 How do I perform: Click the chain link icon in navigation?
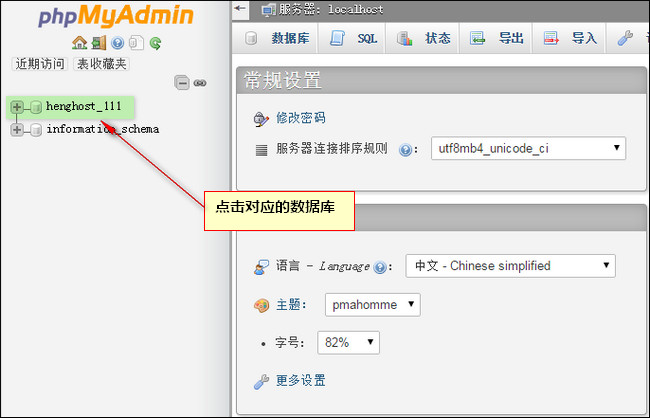coord(200,83)
